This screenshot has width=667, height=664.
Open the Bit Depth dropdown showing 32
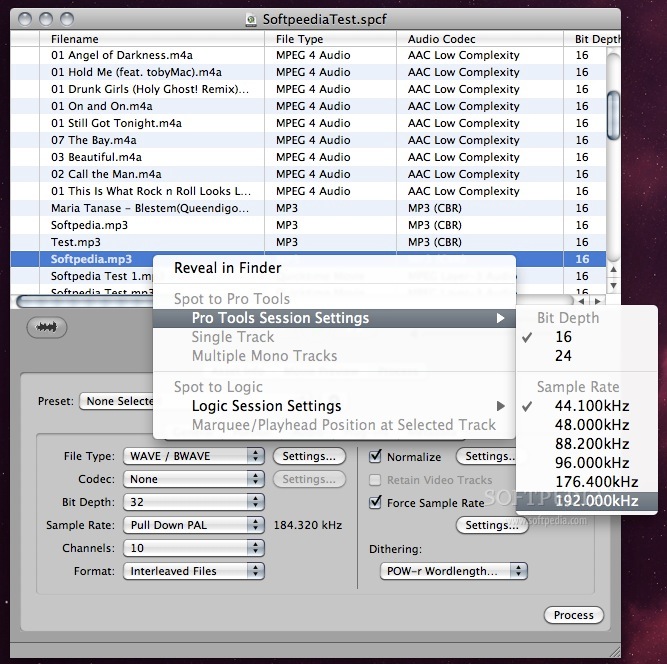click(194, 502)
